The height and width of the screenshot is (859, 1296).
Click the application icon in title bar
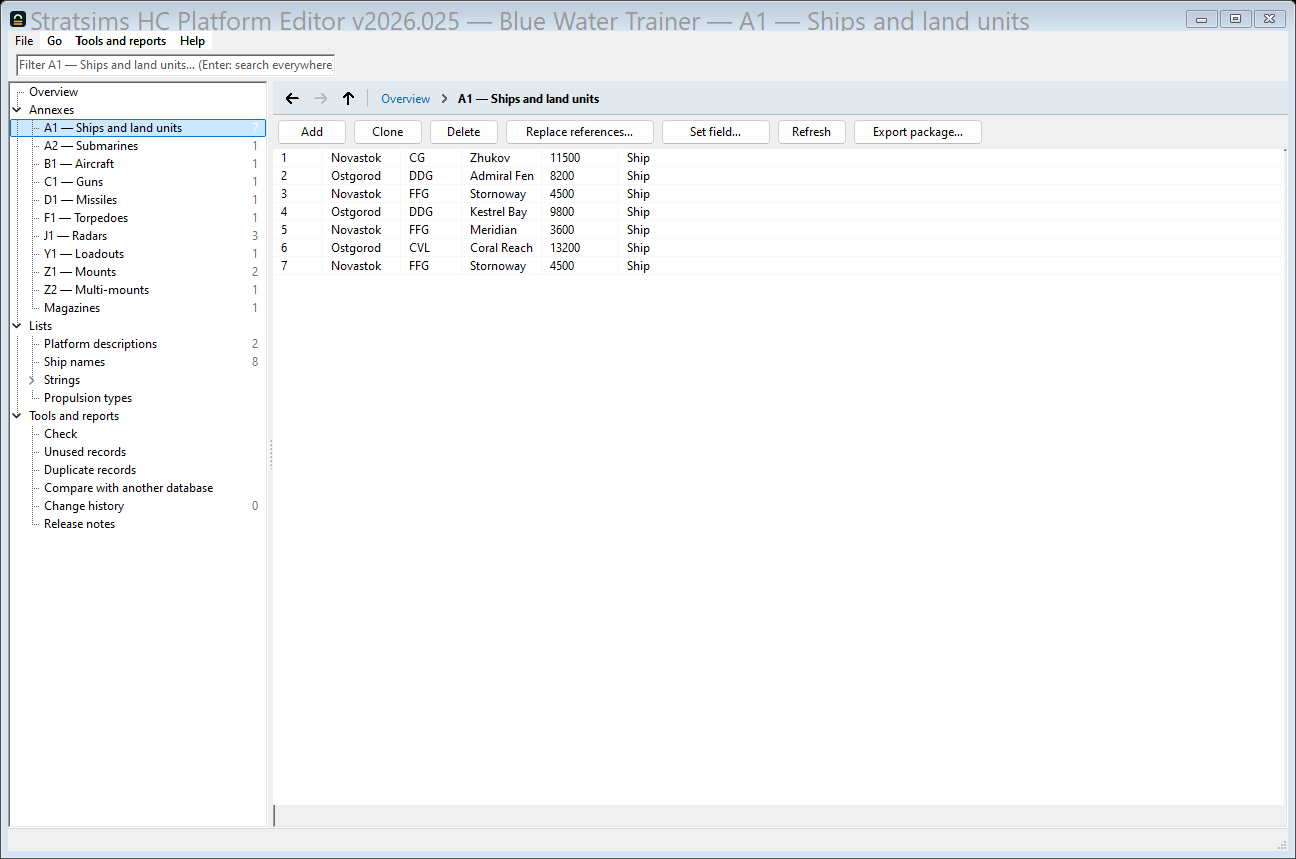pyautogui.click(x=18, y=19)
